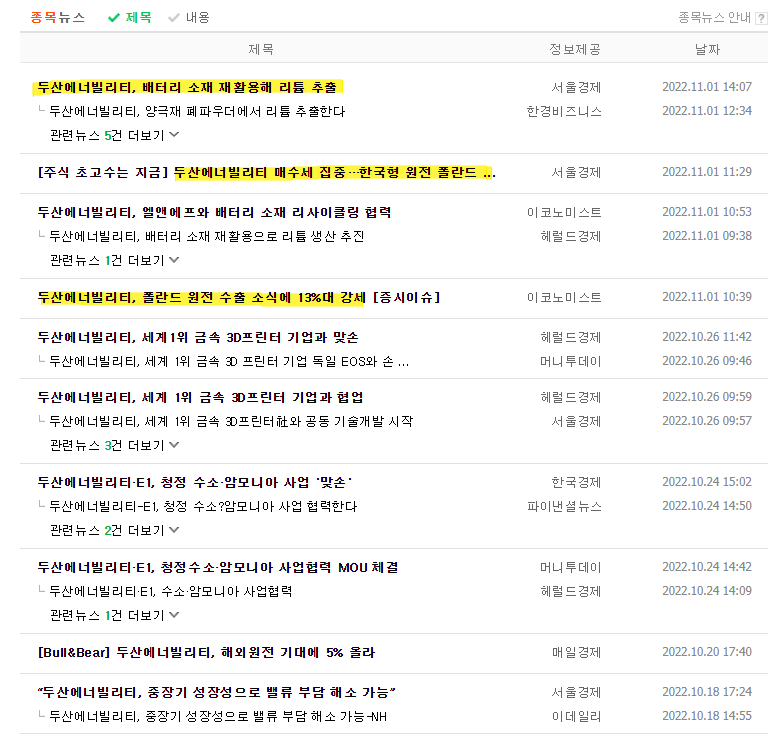777x738 pixels.
Task: Open article 양극재 폐파우더에서 리튬 추출한다
Action: click(197, 112)
